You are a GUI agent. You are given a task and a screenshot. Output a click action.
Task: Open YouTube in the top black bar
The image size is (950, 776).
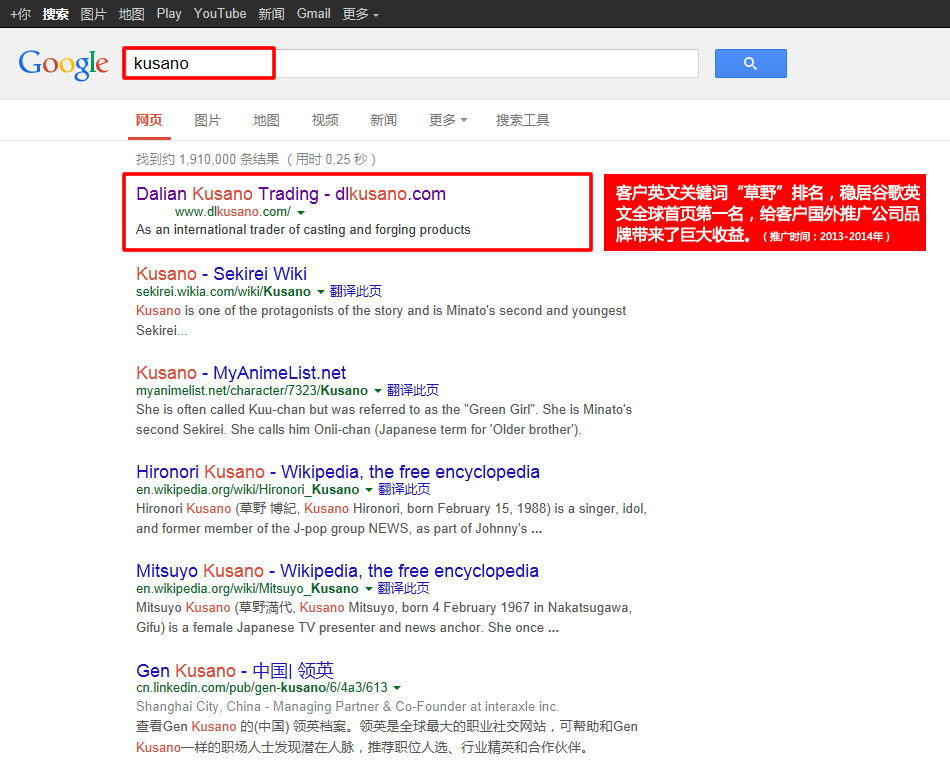point(220,14)
